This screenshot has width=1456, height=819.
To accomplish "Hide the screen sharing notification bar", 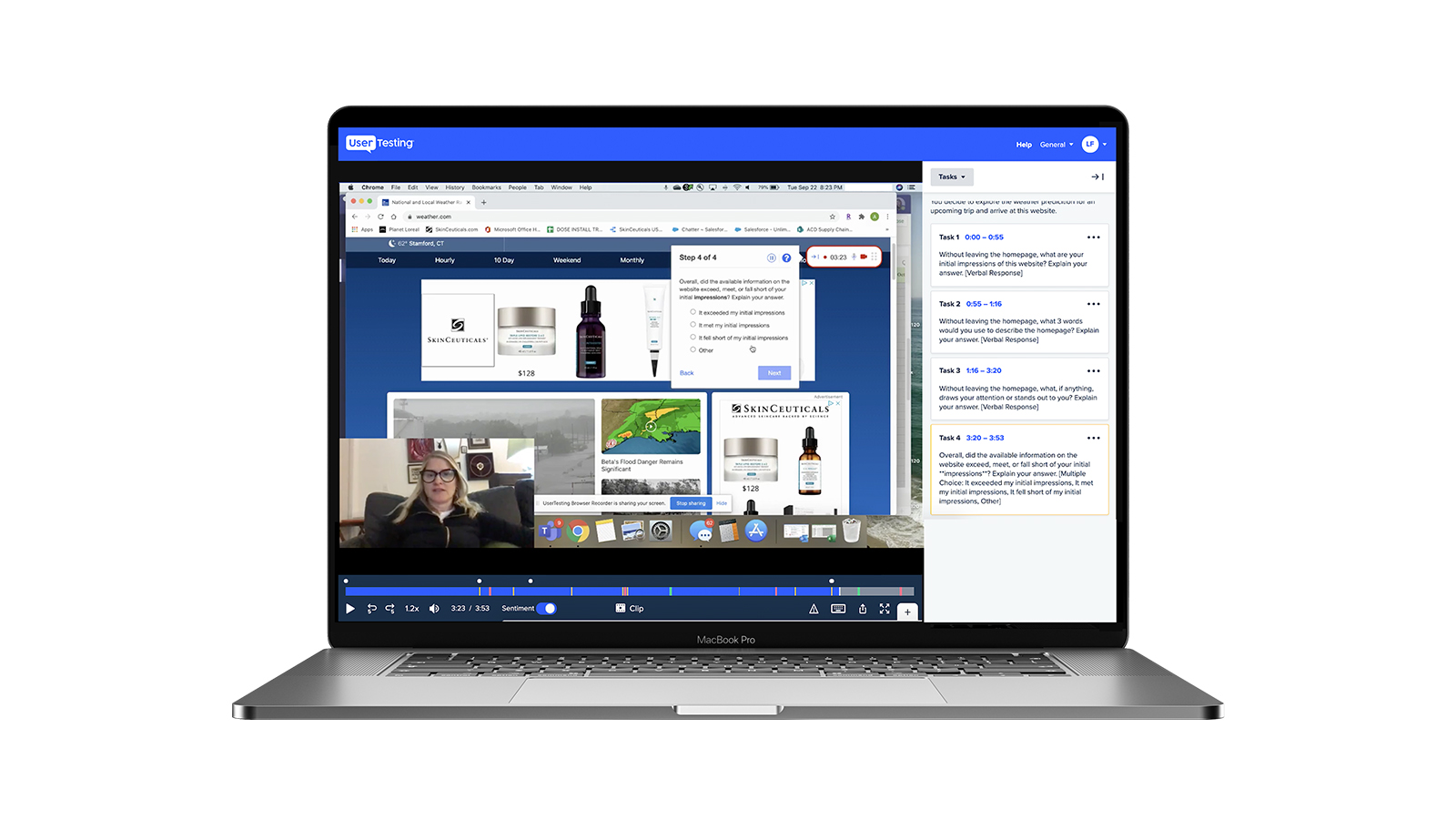I will (x=722, y=503).
